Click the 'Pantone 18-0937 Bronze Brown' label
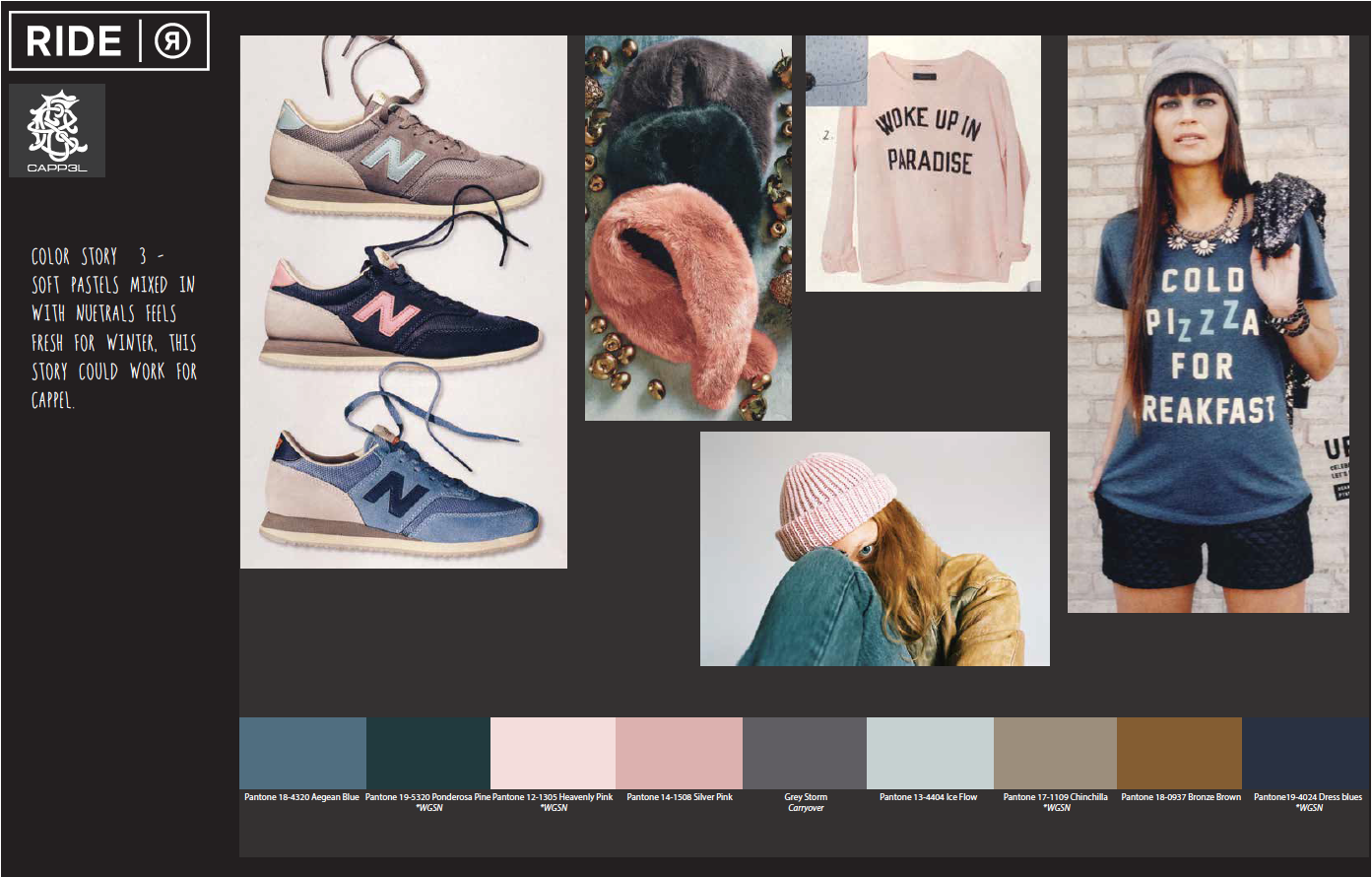Screen dimensions: 1372x877 pyautogui.click(x=1181, y=797)
